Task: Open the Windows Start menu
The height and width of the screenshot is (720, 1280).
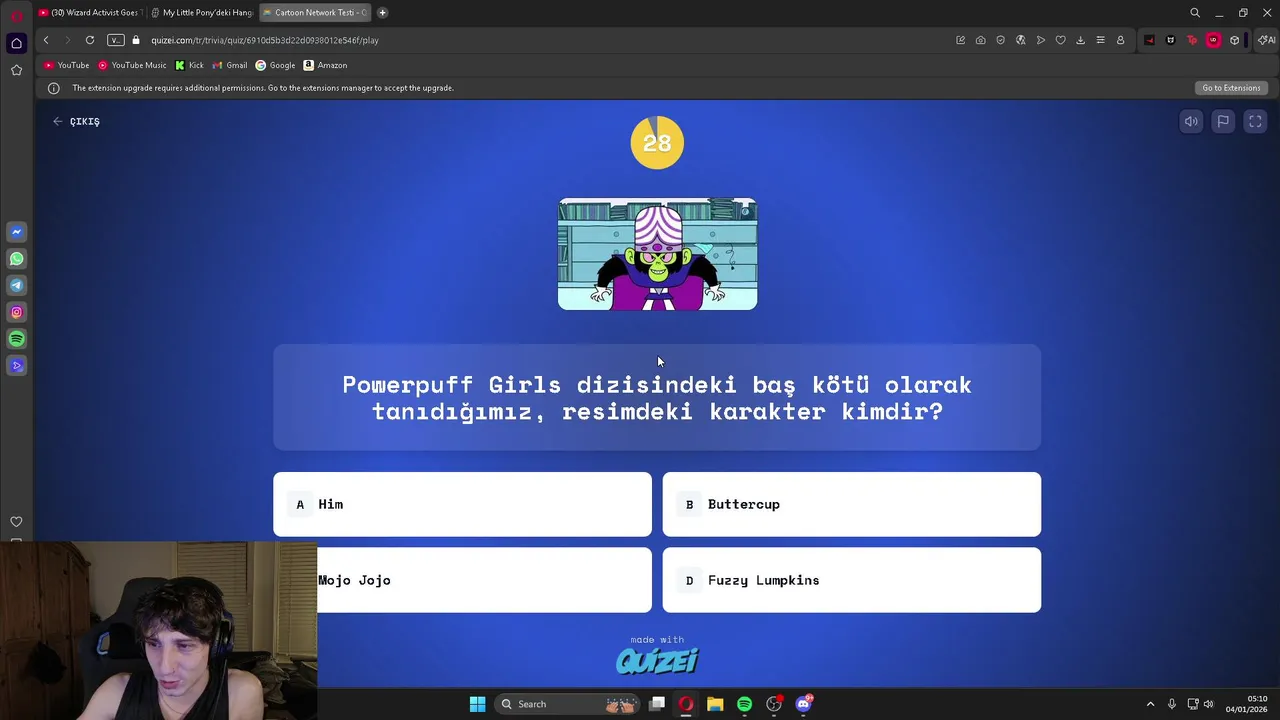Action: 477,704
